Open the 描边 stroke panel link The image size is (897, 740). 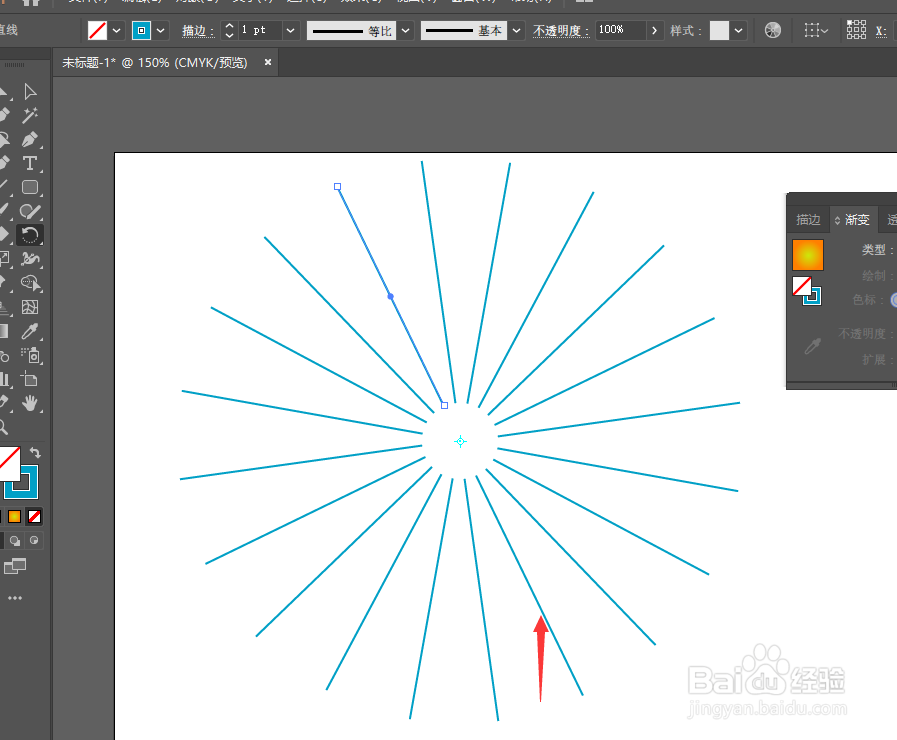point(198,30)
